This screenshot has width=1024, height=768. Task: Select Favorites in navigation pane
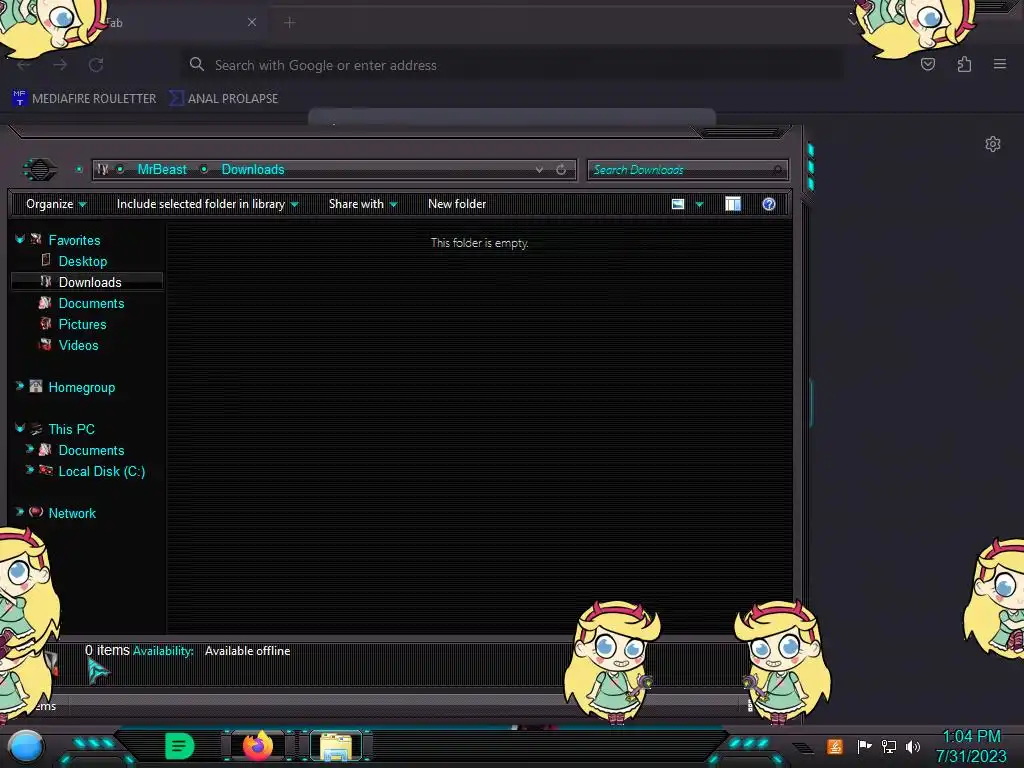point(74,240)
